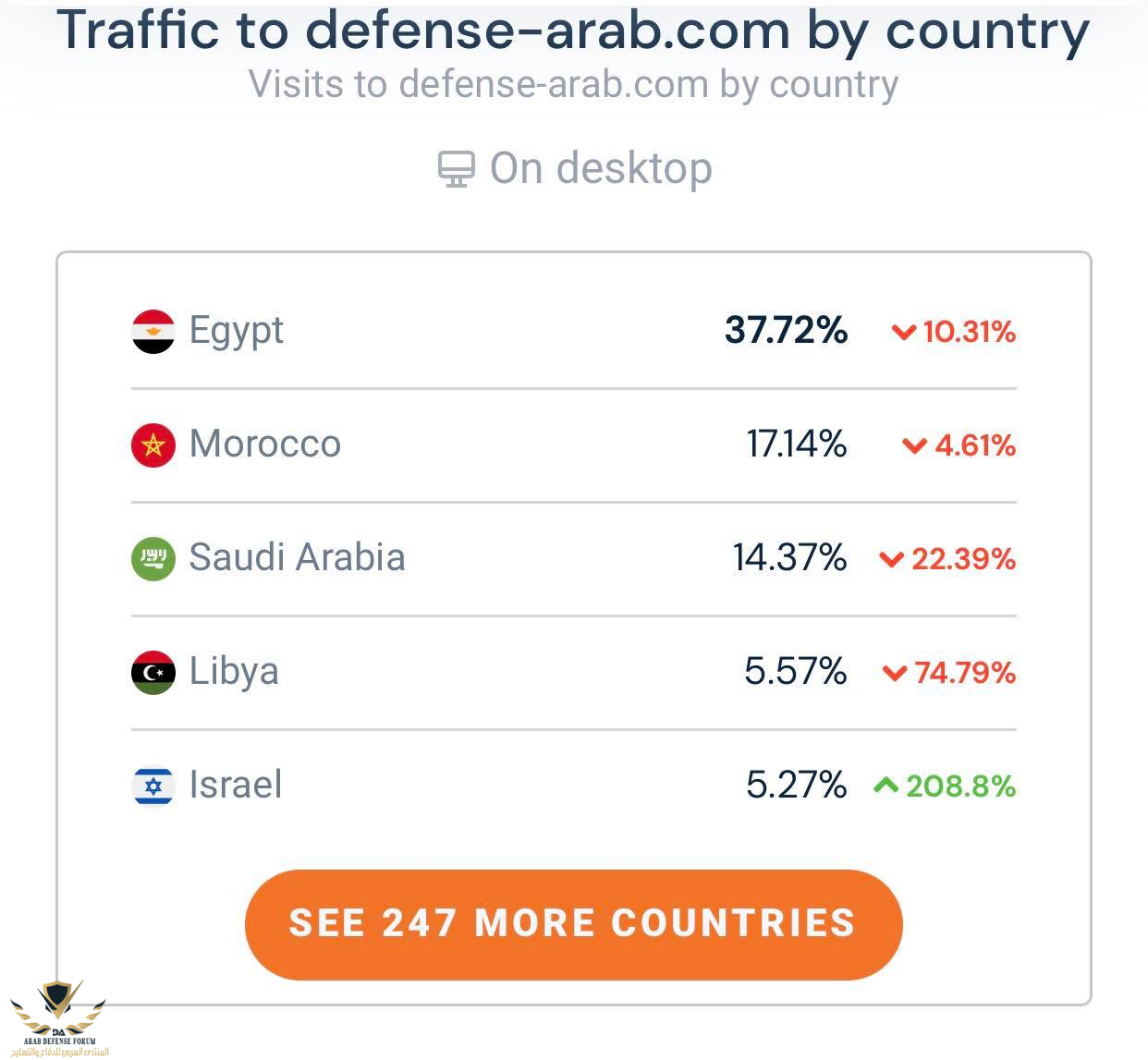This screenshot has width=1148, height=1060.
Task: Click Libya's 74.79% decrease indicator
Action: (949, 673)
